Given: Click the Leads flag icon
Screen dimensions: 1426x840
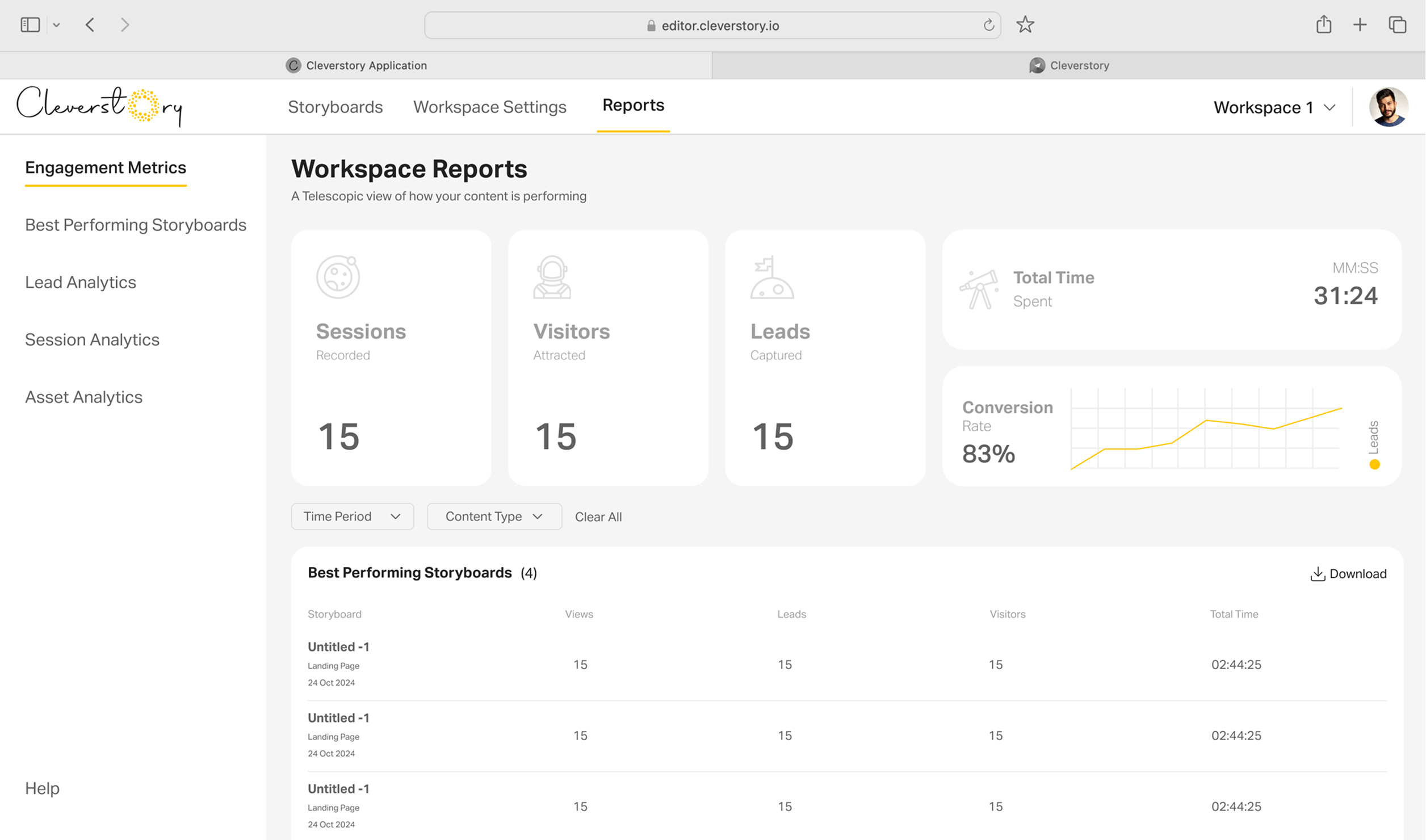Looking at the screenshot, I should 772,277.
